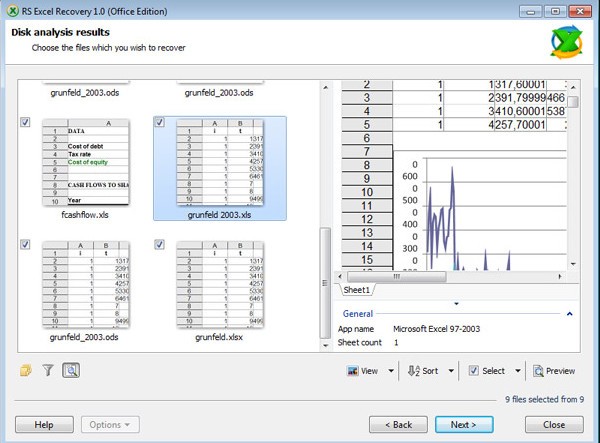Click the copy files icon bottom toolbar
Viewport: 600px width, 443px height.
tap(26, 370)
